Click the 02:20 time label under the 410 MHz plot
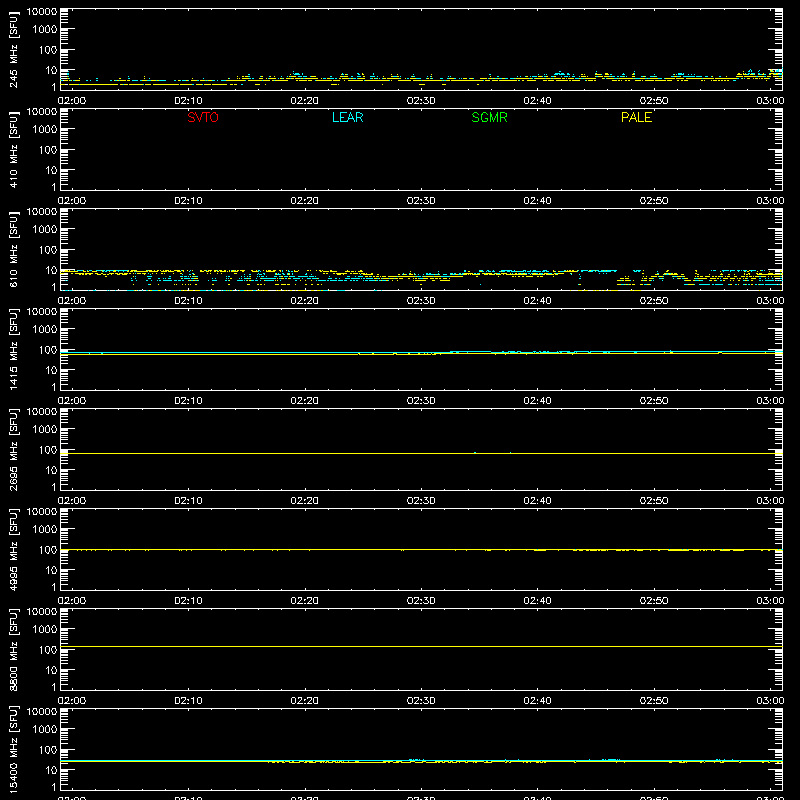This screenshot has width=800, height=800. pos(305,201)
